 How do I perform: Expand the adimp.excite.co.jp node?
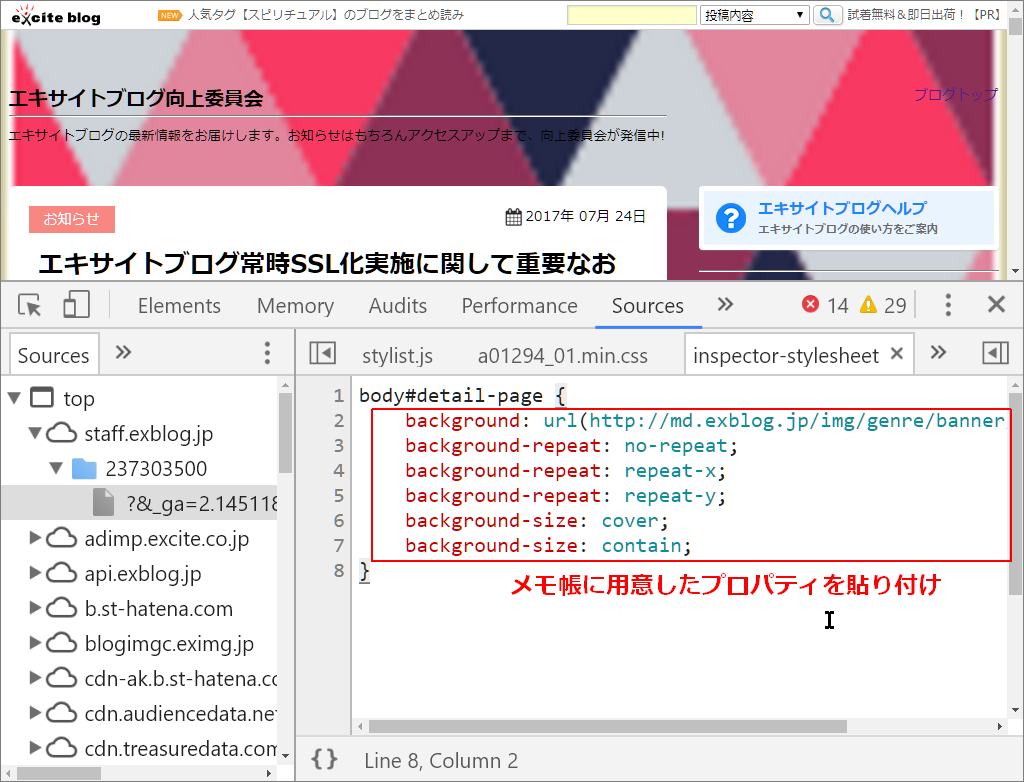pyautogui.click(x=35, y=538)
